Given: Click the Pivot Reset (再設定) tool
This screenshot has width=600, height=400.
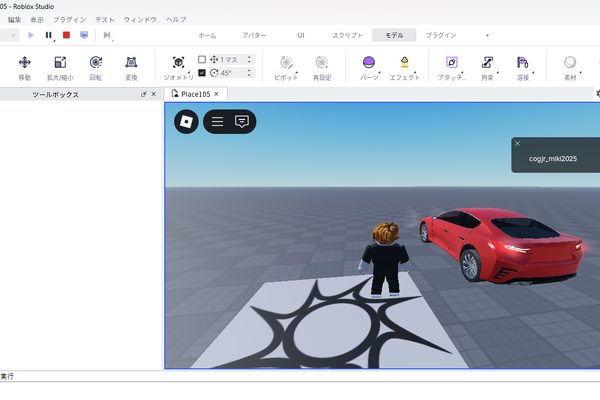Looking at the screenshot, I should click(322, 67).
